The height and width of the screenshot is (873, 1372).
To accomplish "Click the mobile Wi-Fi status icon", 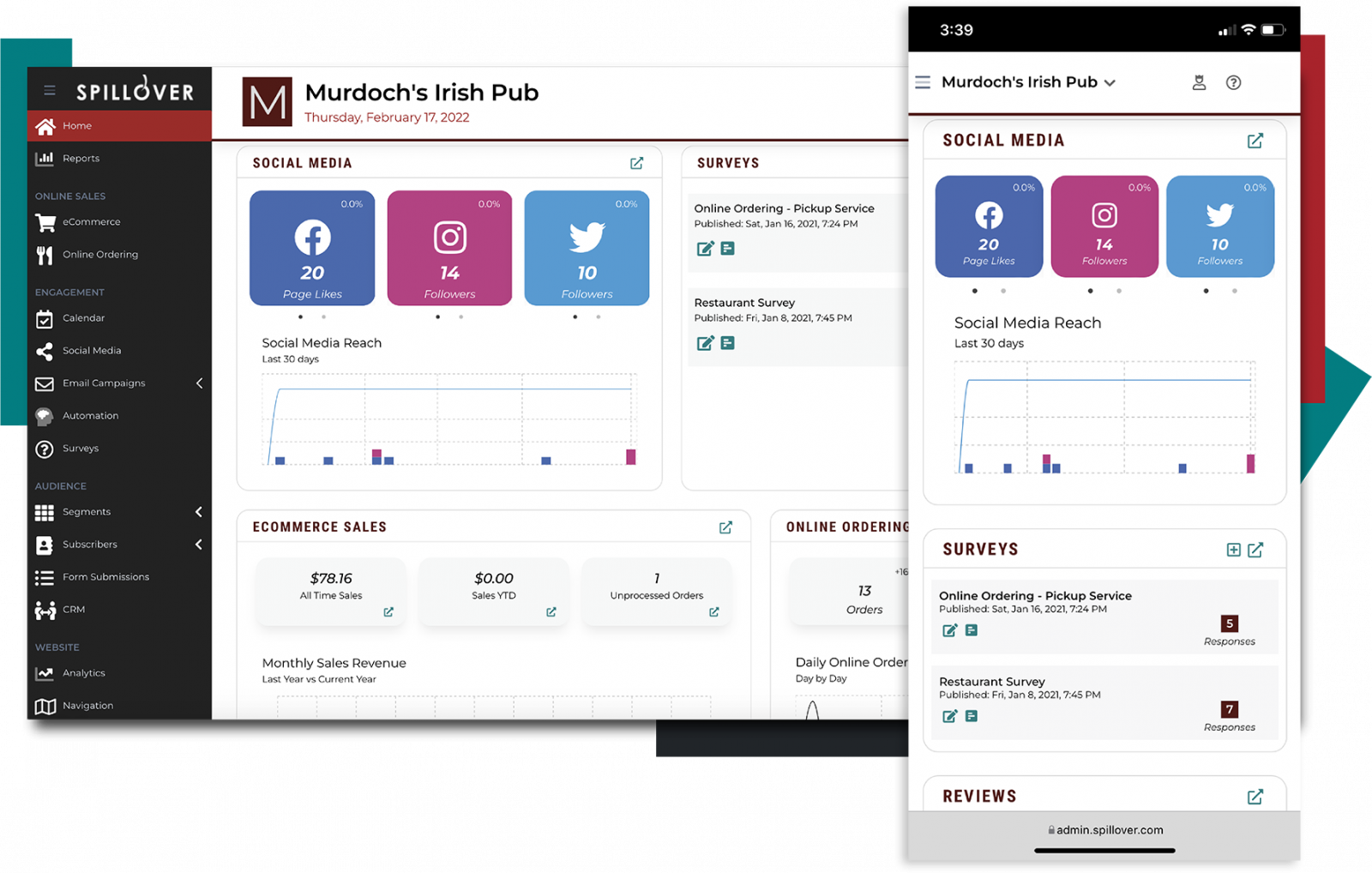I will pyautogui.click(x=1249, y=30).
